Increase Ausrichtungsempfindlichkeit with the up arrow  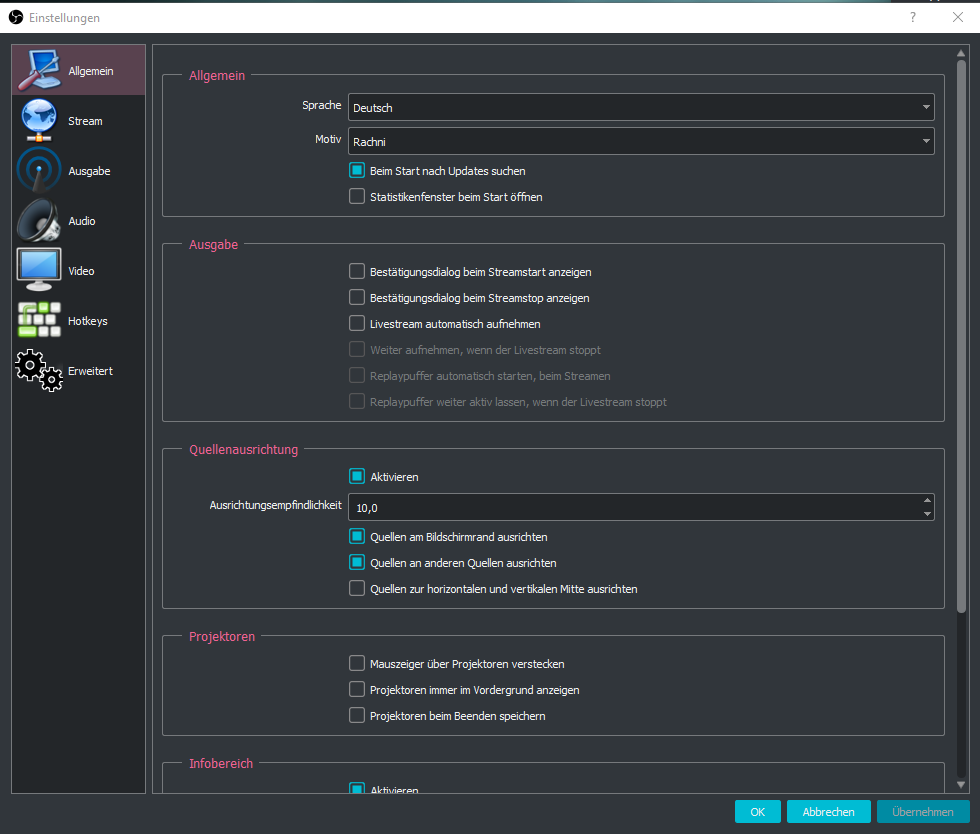[x=927, y=501]
